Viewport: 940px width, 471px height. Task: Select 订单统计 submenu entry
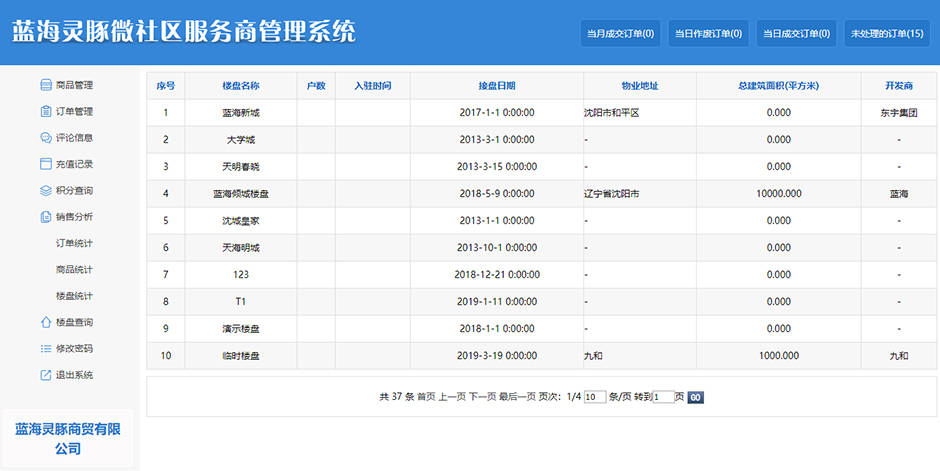pyautogui.click(x=74, y=243)
